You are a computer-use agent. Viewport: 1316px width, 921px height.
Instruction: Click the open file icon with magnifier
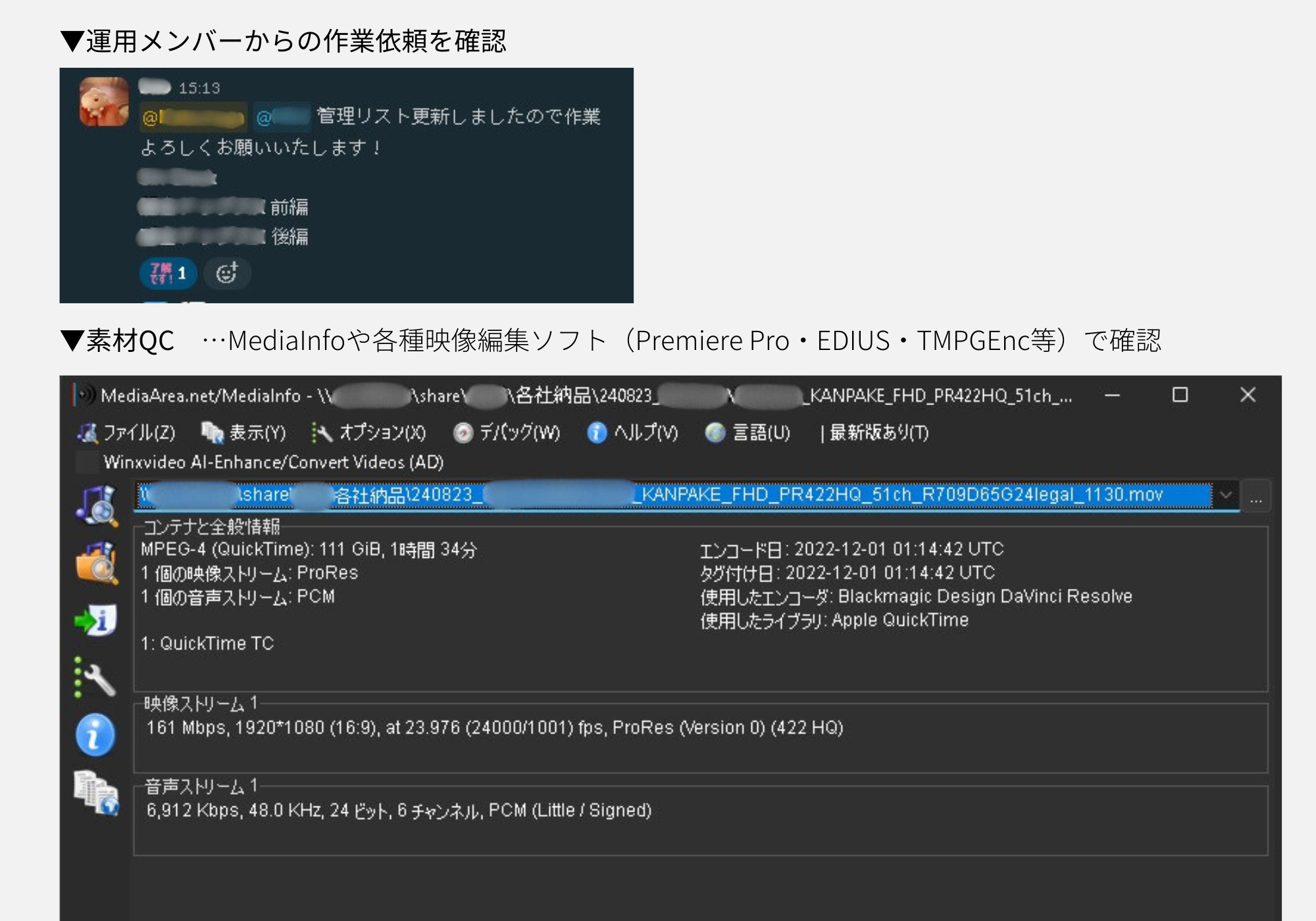[x=97, y=505]
